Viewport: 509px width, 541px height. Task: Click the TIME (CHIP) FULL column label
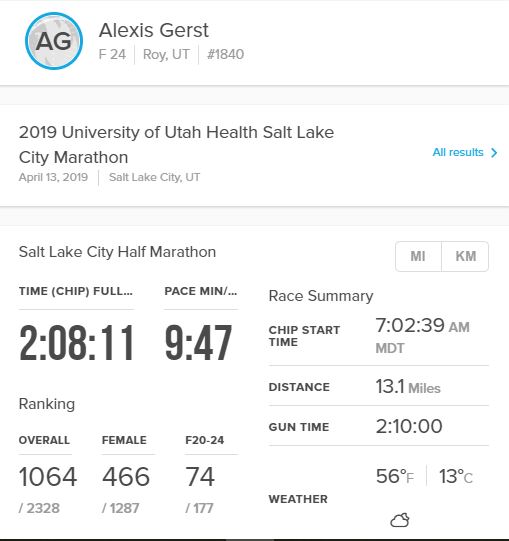click(76, 291)
